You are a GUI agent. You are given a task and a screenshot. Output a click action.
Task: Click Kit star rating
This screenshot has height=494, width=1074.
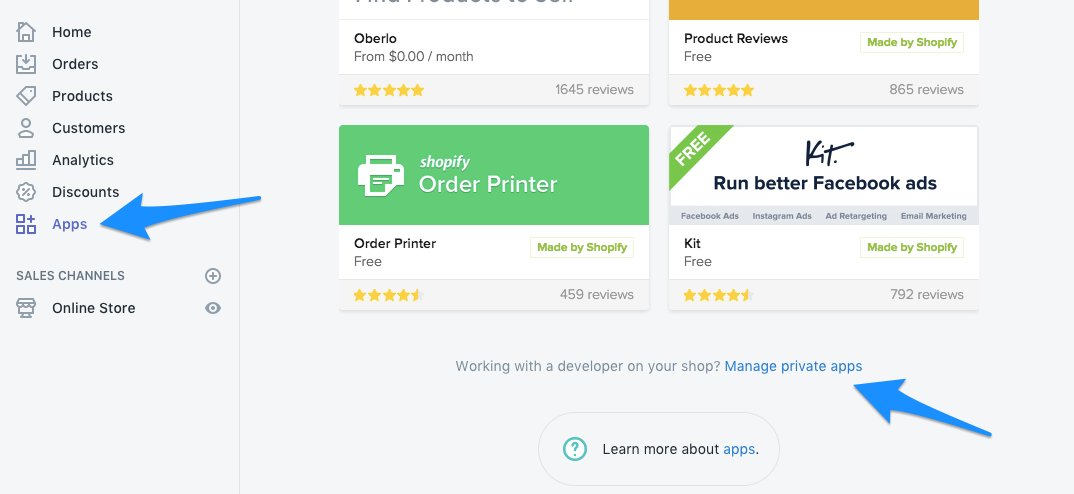(719, 295)
